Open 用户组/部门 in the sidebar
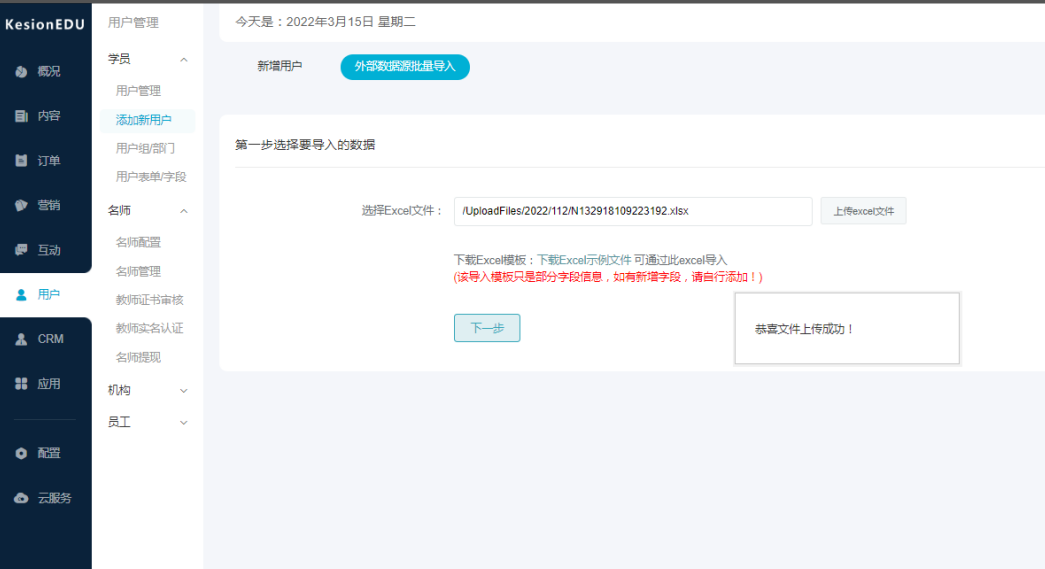 (x=145, y=148)
